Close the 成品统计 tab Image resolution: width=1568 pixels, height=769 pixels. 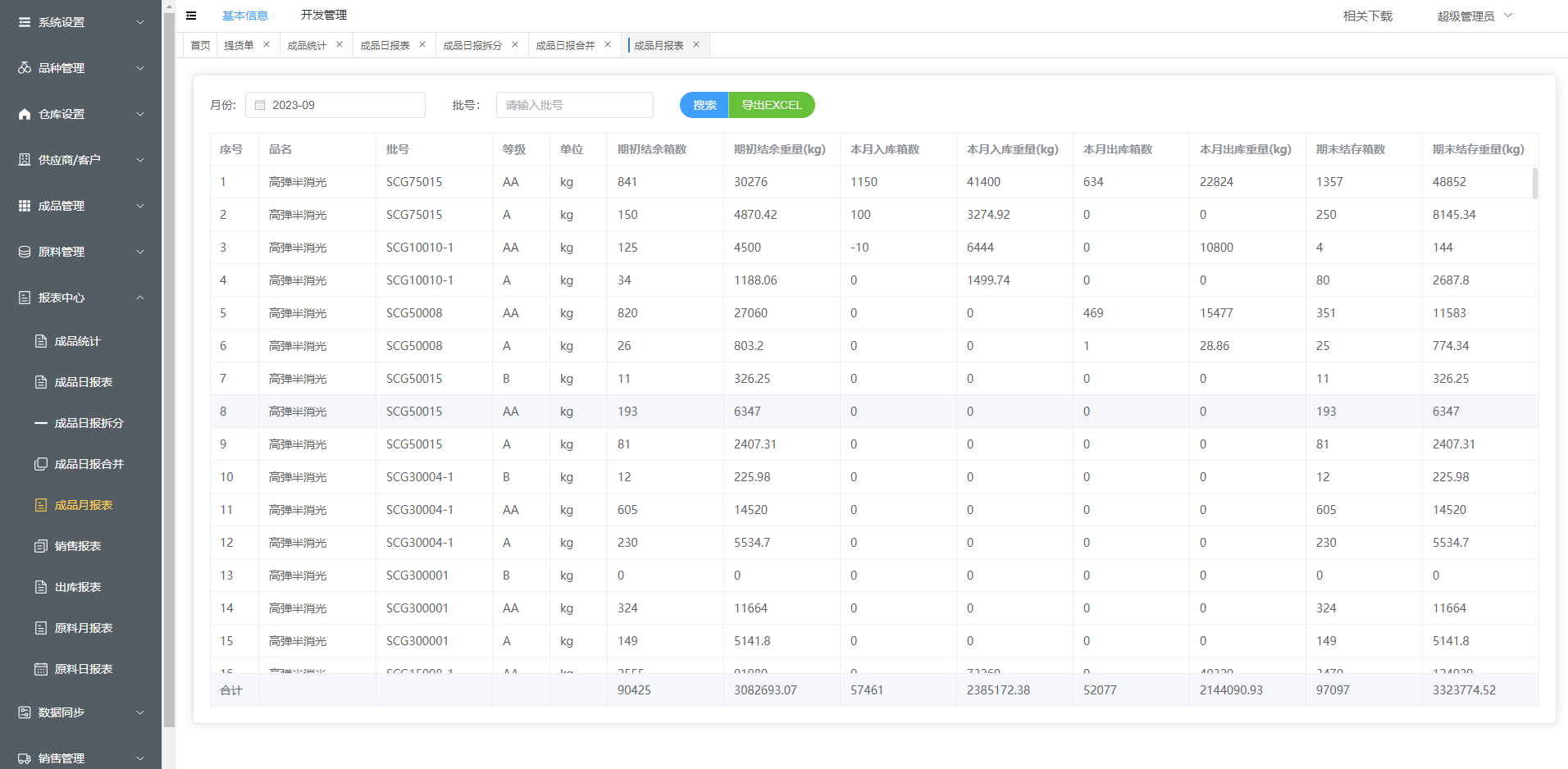(340, 44)
